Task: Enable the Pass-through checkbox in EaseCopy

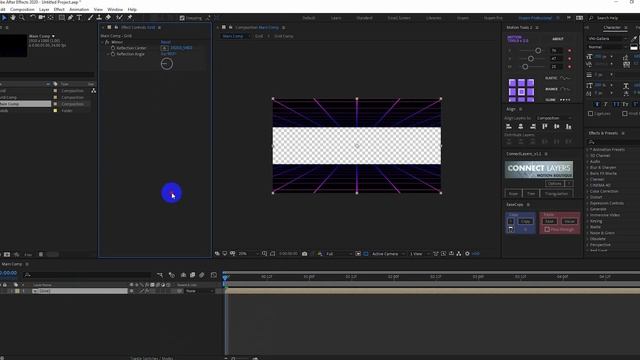Action: 547,229
